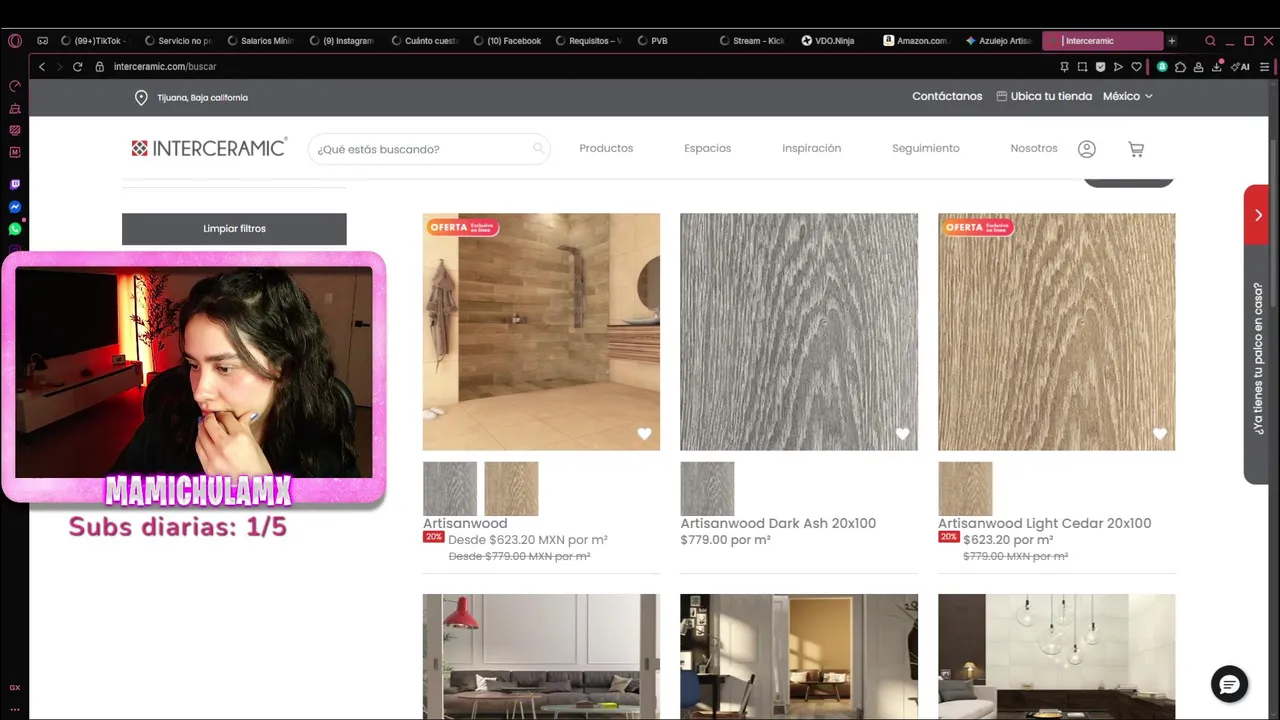
Task: Open Artisanwood Light Cedar 20x100 link
Action: (1044, 523)
